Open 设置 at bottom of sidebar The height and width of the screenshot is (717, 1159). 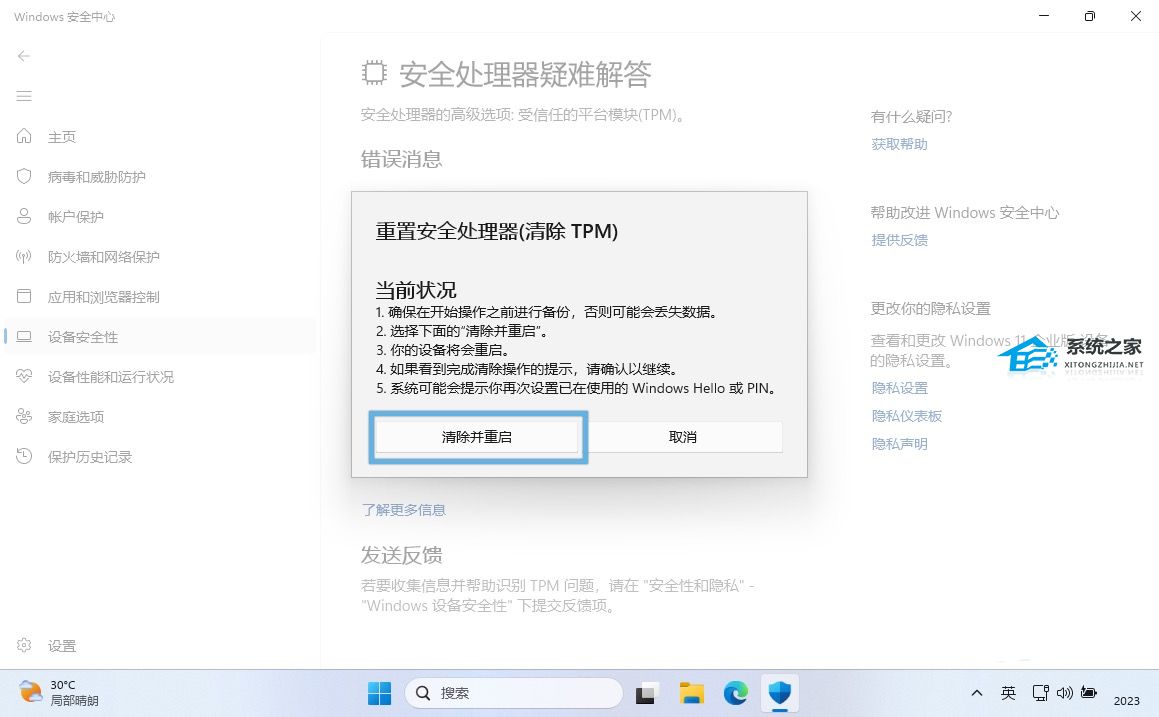(62, 646)
